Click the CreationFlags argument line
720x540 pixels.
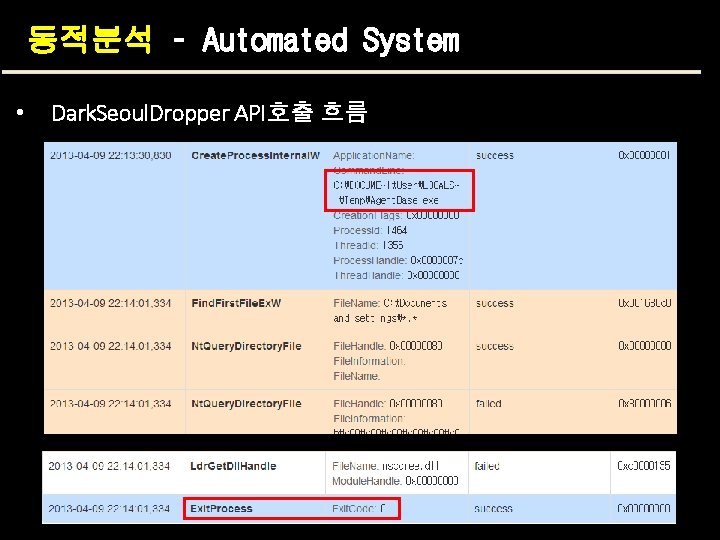(x=396, y=215)
